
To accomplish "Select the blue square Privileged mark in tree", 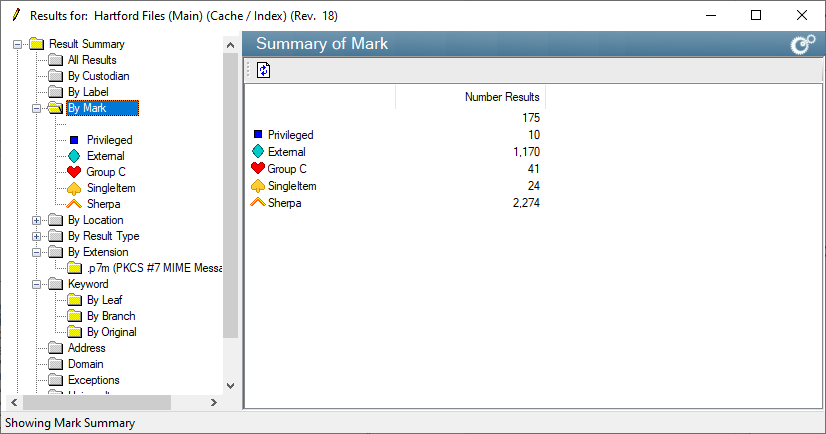I will (109, 140).
